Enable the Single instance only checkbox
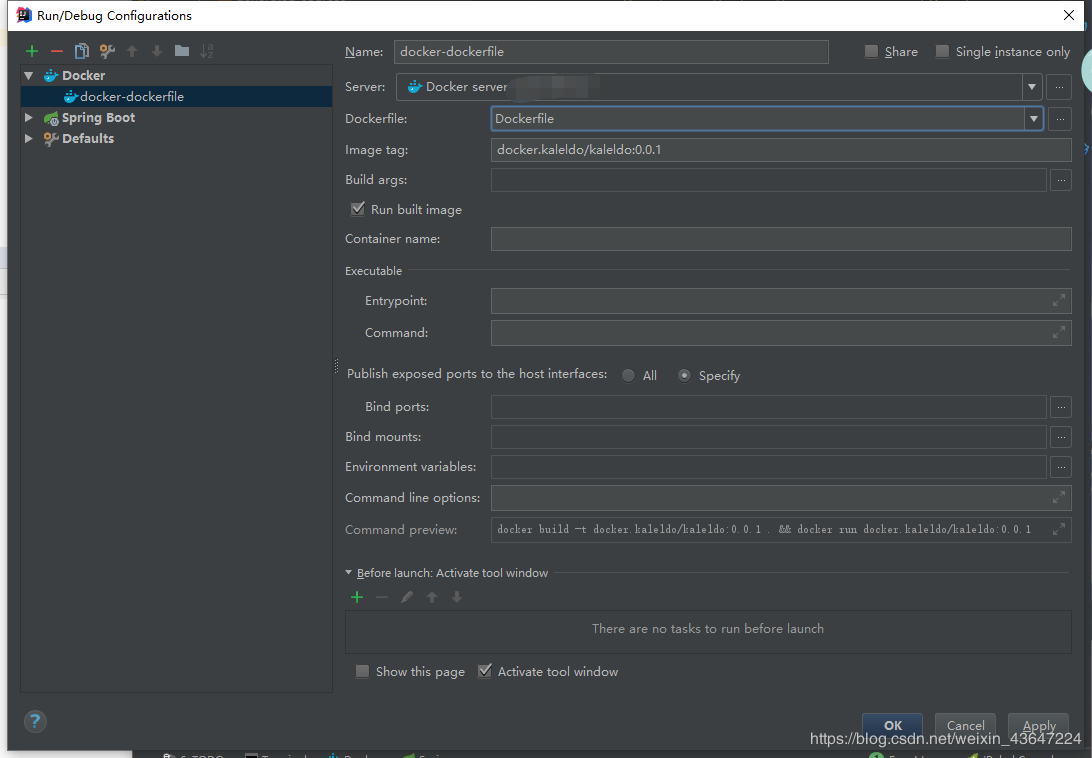 pyautogui.click(x=942, y=52)
